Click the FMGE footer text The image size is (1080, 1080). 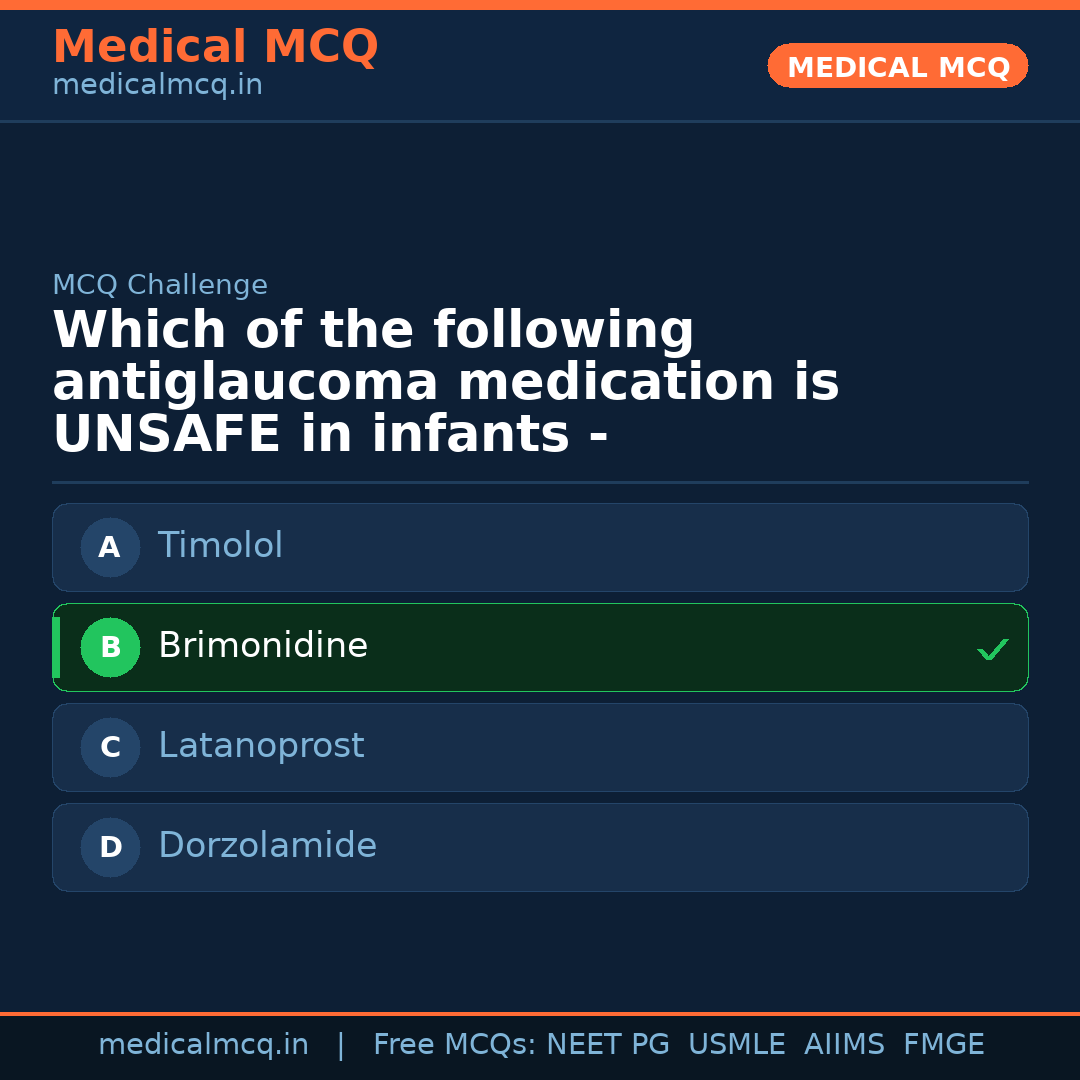click(943, 1045)
